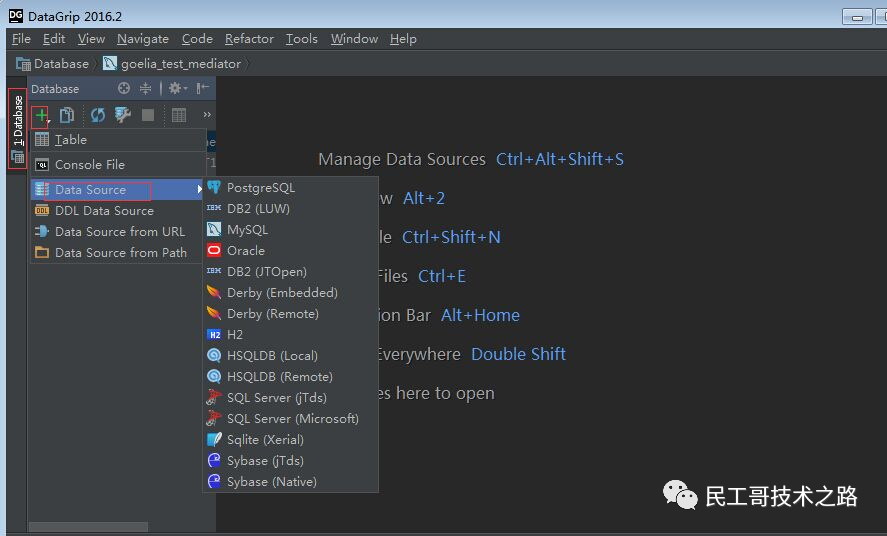Open the View menu
The height and width of the screenshot is (536, 887).
91,38
